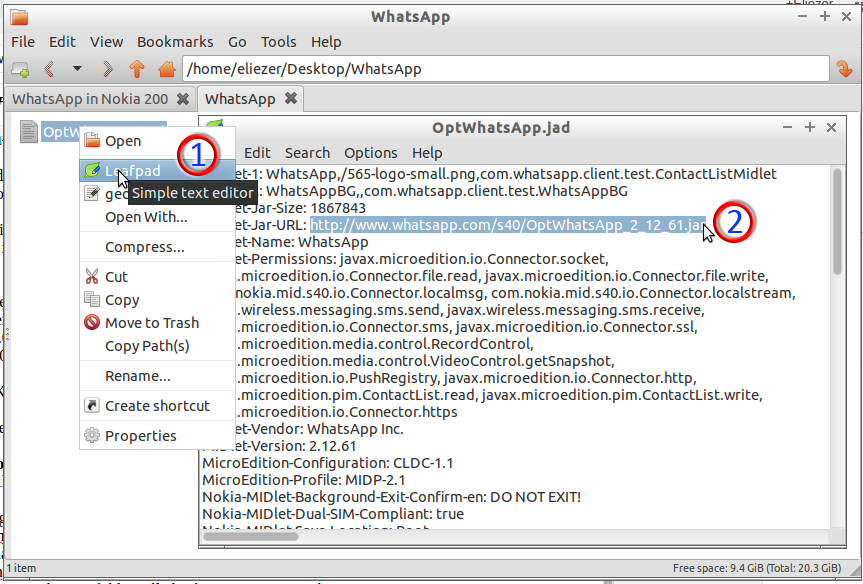Viewport: 863px width, 584px height.
Task: Open the Bookmarks menu
Action: [175, 42]
